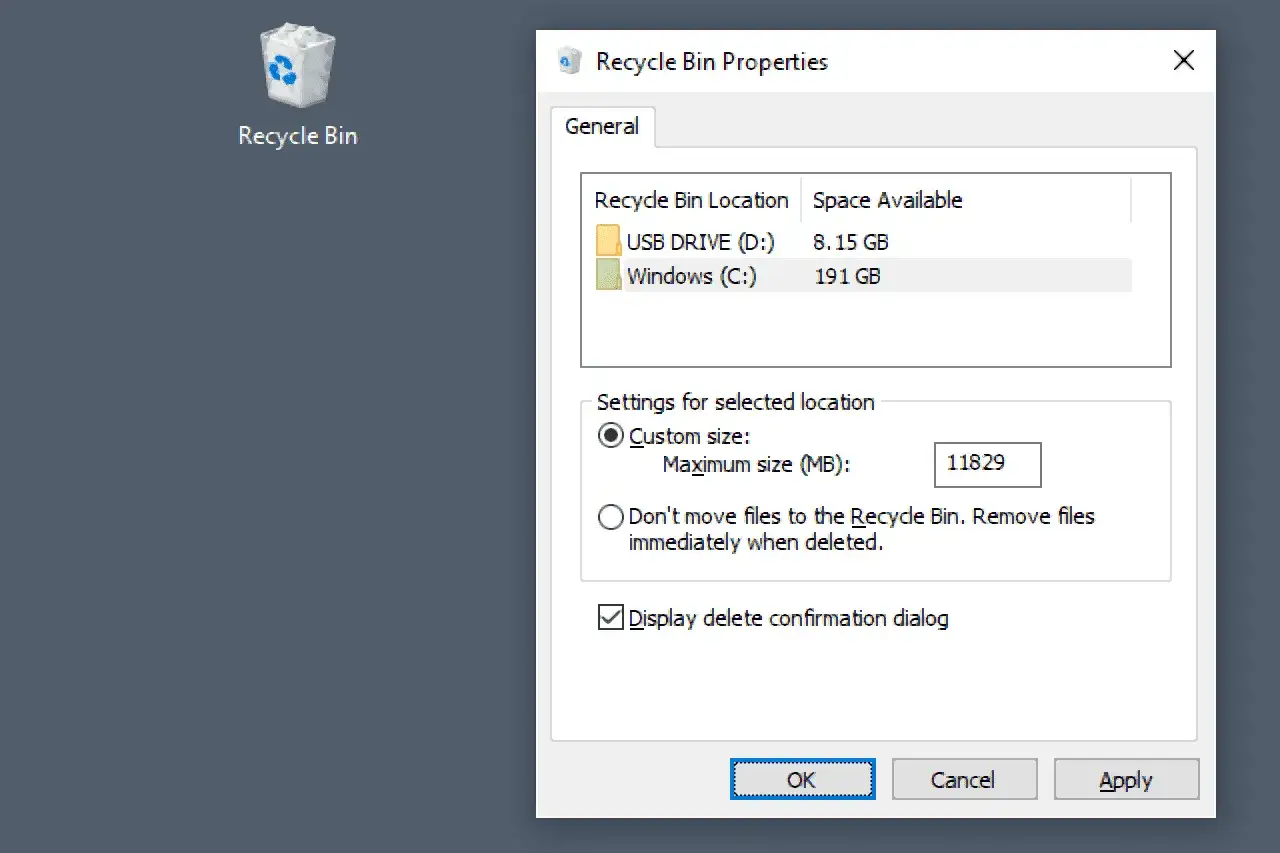Click the recycle bin icon in title bar
The height and width of the screenshot is (853, 1280).
click(x=569, y=61)
